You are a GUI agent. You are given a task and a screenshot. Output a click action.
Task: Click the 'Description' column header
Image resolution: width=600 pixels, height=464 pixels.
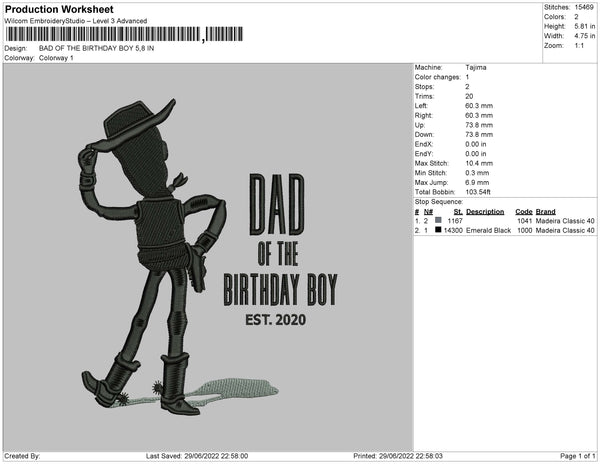tap(485, 212)
